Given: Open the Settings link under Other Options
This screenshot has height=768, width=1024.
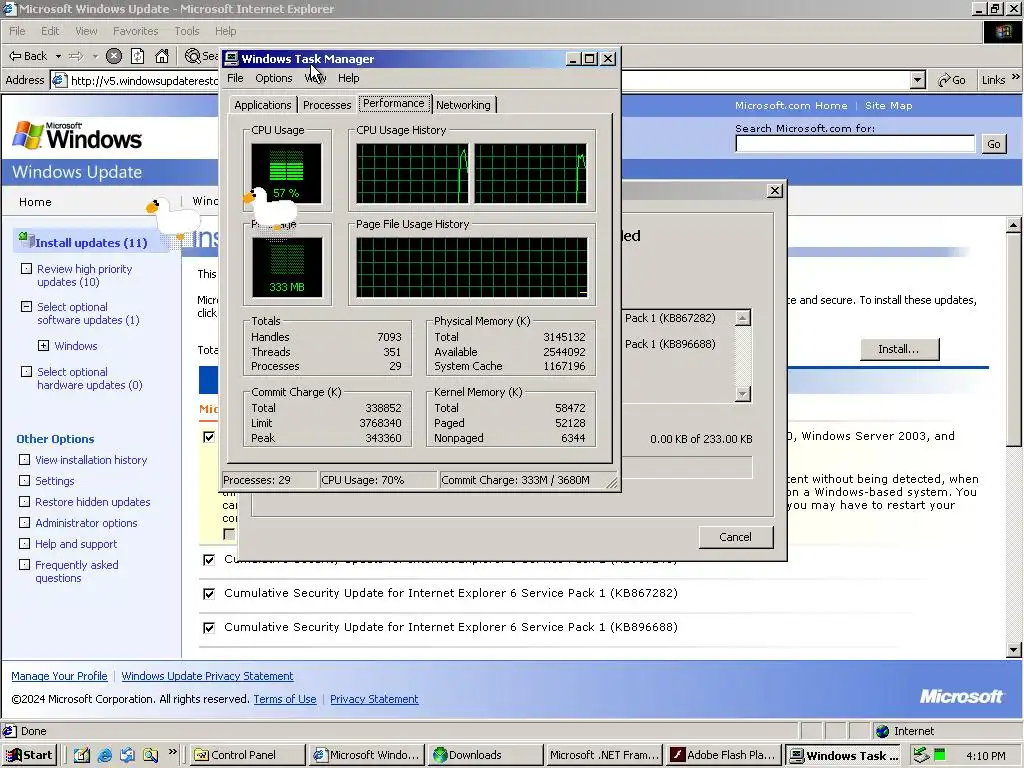Looking at the screenshot, I should (x=55, y=481).
